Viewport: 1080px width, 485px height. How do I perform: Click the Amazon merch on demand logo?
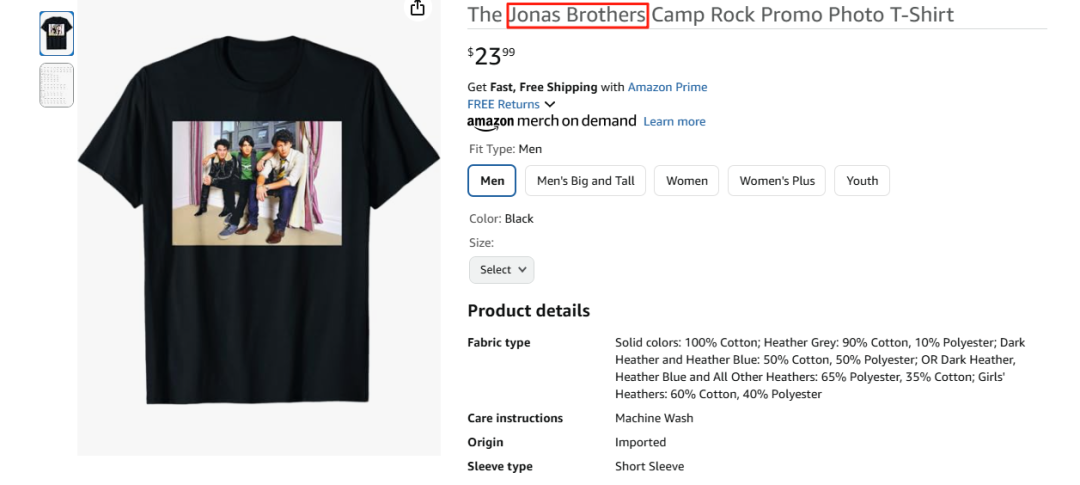[551, 121]
